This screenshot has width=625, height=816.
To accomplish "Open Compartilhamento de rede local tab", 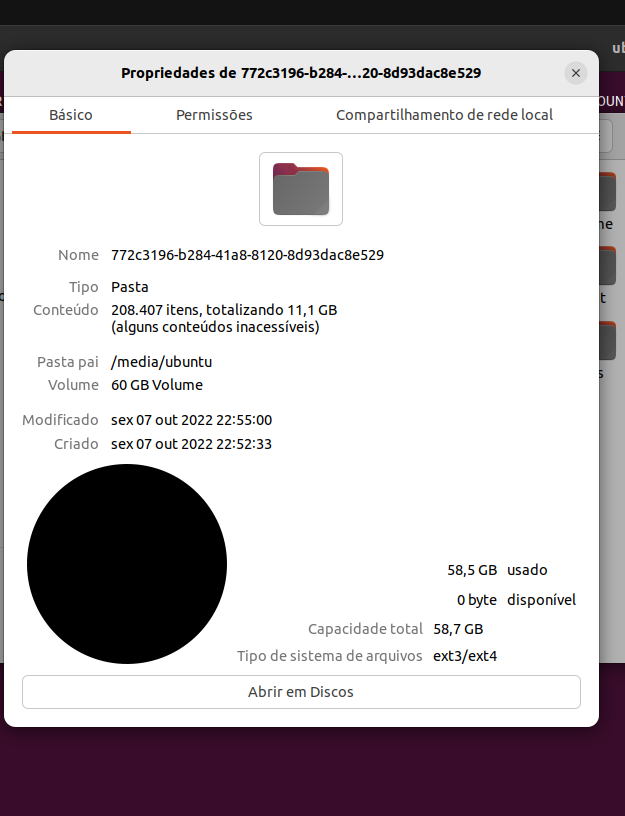I will click(444, 115).
